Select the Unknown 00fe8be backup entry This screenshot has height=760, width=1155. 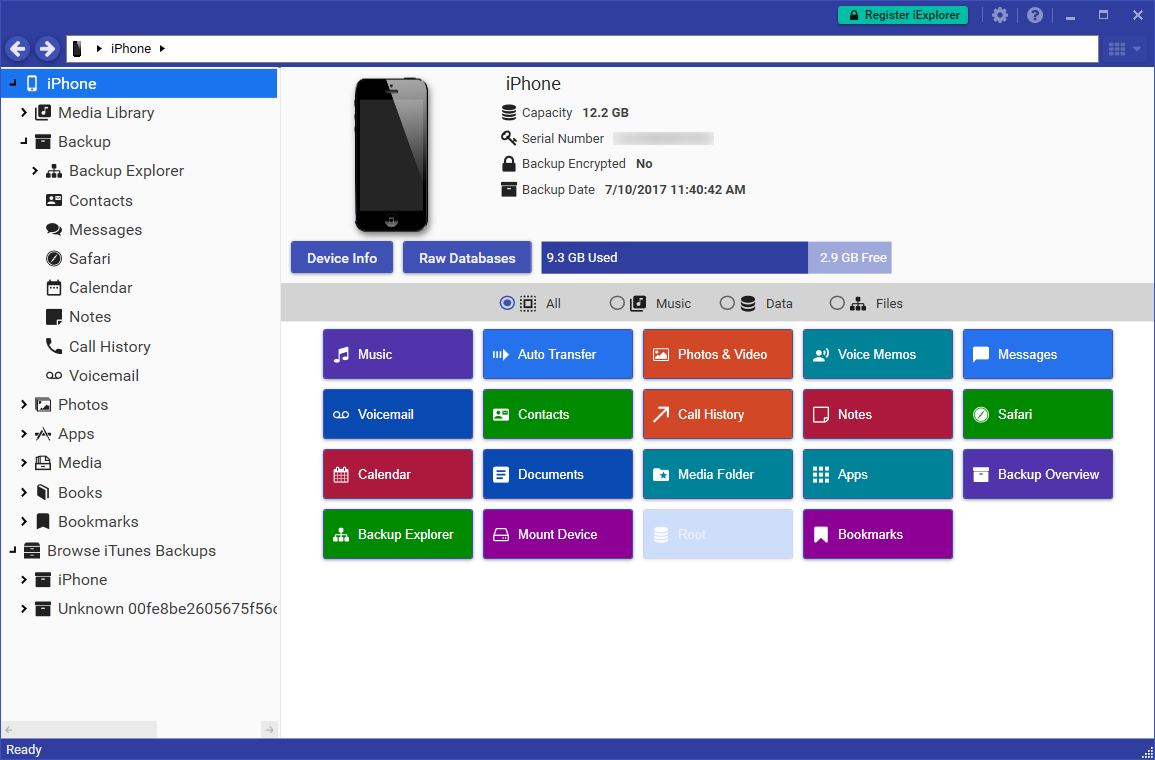click(167, 609)
